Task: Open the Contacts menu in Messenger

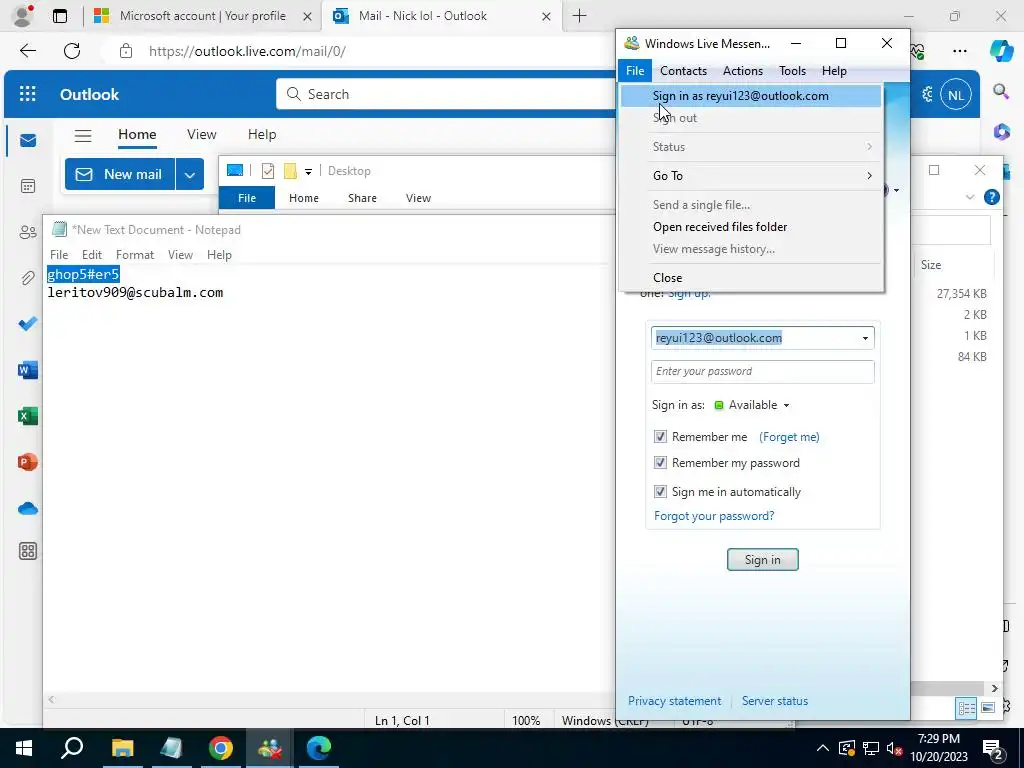Action: point(683,71)
